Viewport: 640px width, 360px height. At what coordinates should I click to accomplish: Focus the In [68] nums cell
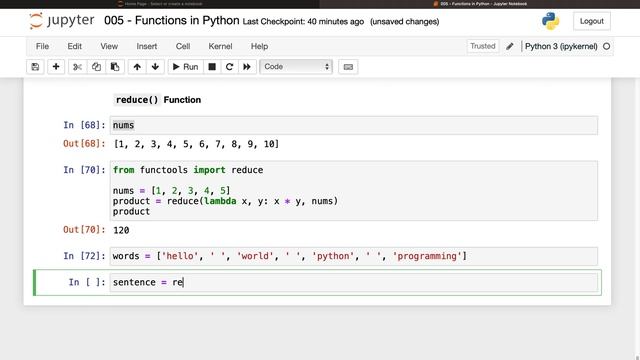353,125
